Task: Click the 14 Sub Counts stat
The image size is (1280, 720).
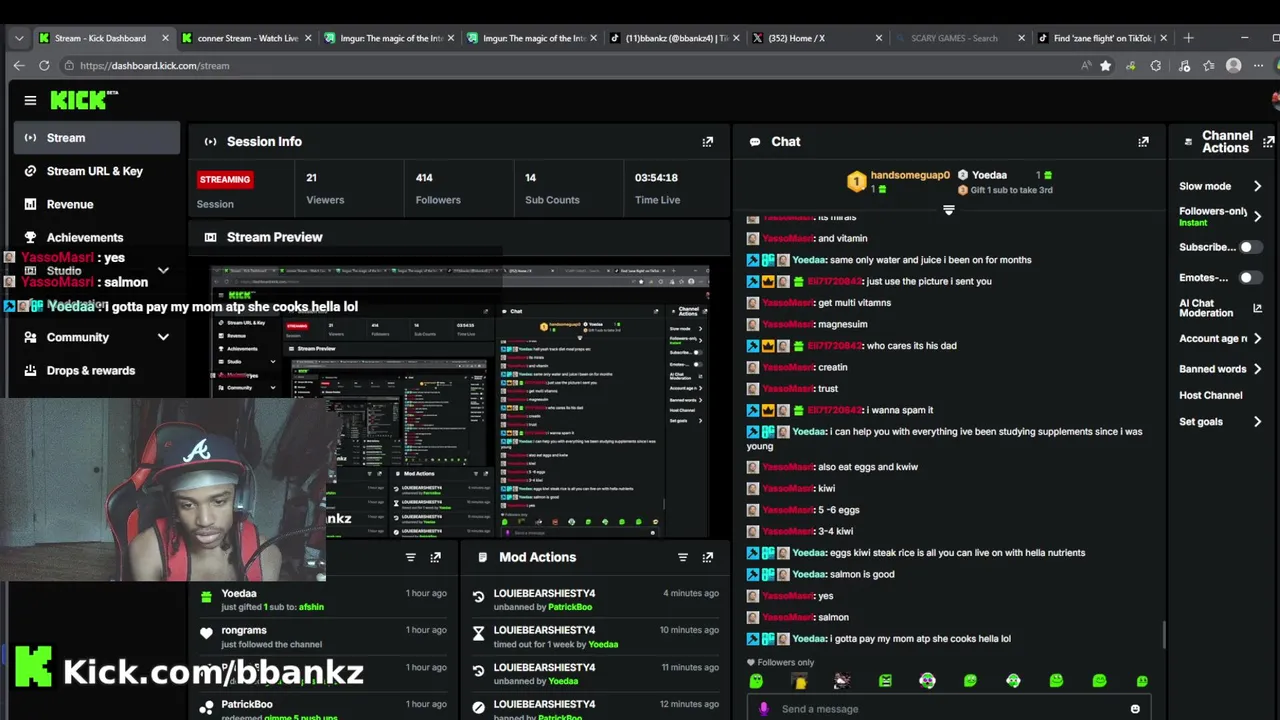Action: pos(552,188)
